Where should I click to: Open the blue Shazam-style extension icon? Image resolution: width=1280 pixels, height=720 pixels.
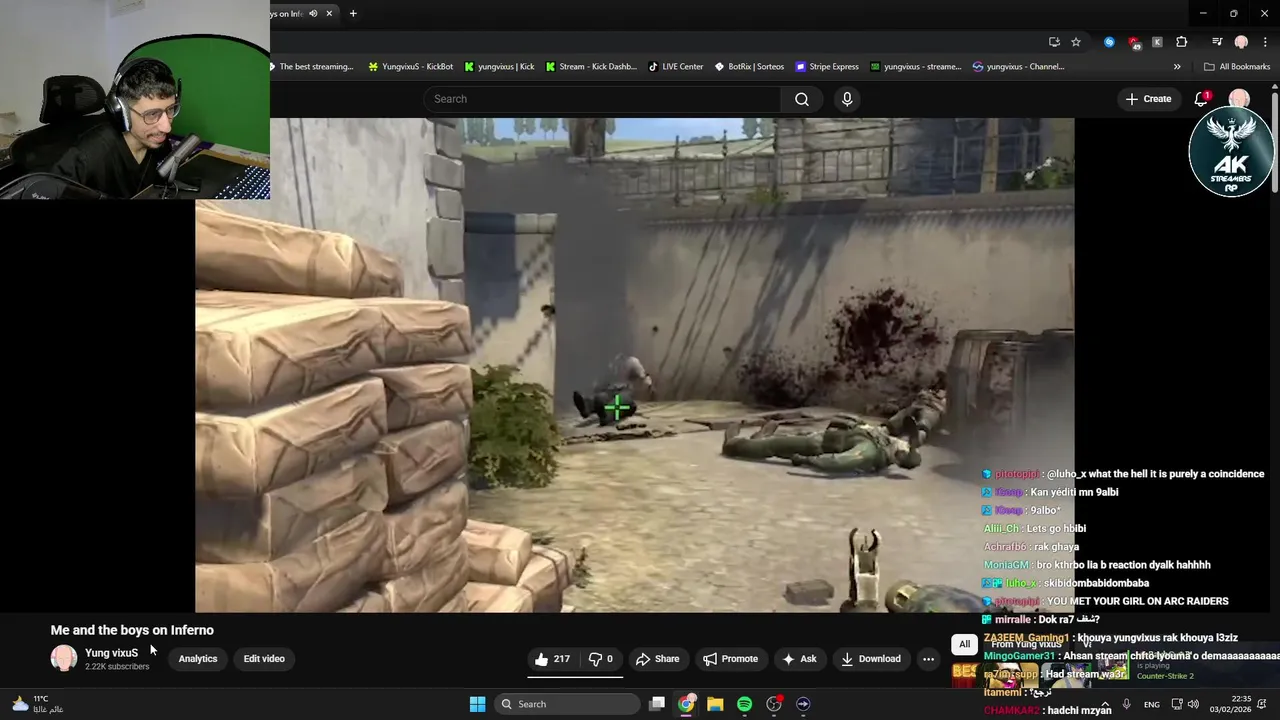pos(1109,42)
